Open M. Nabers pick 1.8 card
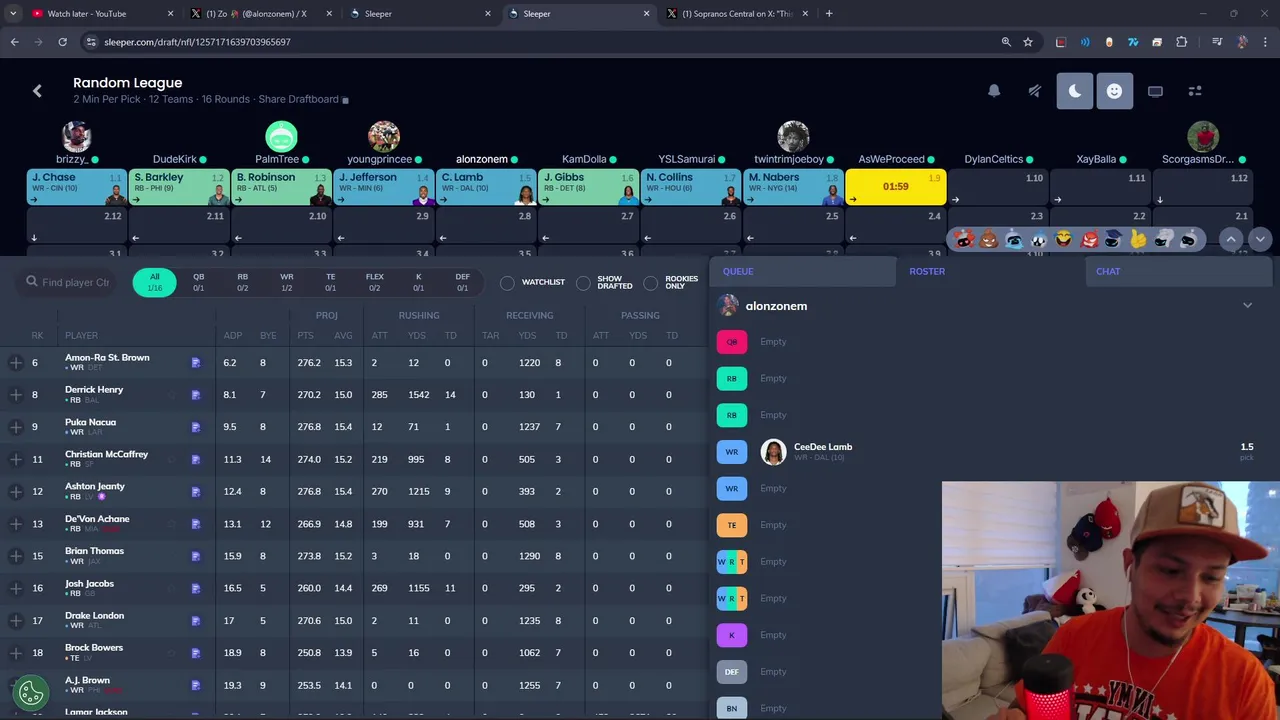Viewport: 1280px width, 720px height. click(793, 187)
